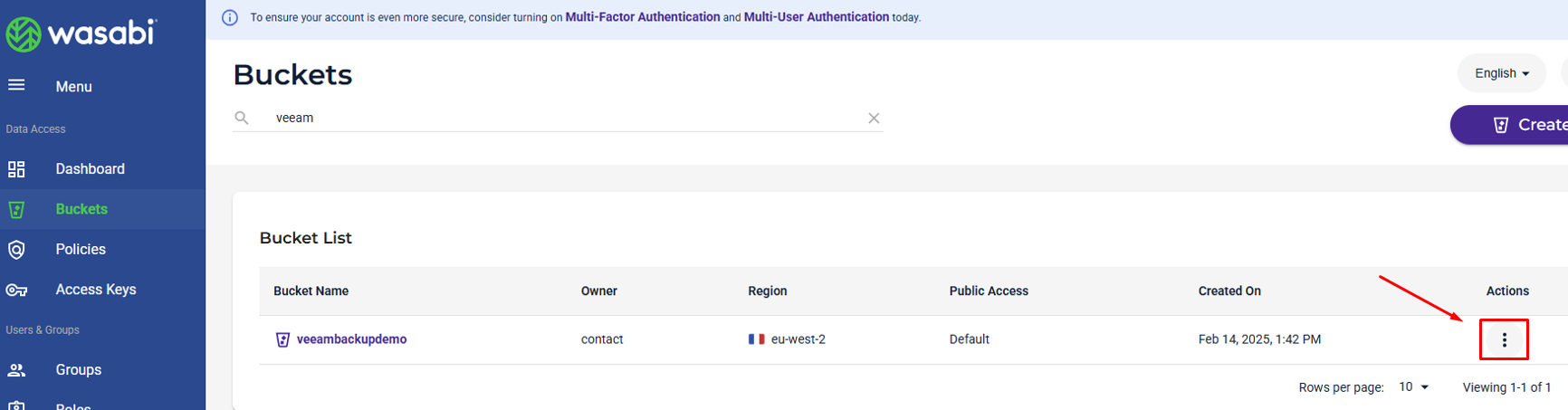
Task: Focus the bucket search field
Action: click(x=558, y=118)
